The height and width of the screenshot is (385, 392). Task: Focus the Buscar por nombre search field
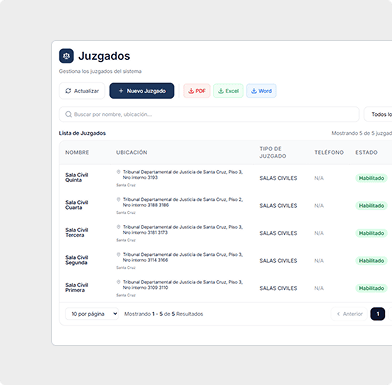(x=209, y=114)
